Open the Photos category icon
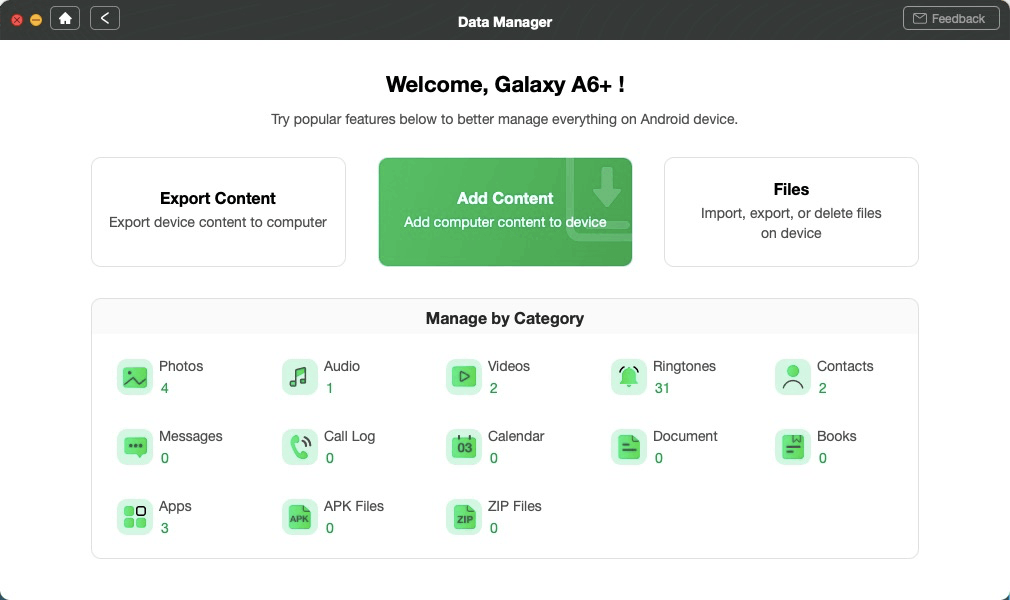The image size is (1010, 600). pos(135,377)
